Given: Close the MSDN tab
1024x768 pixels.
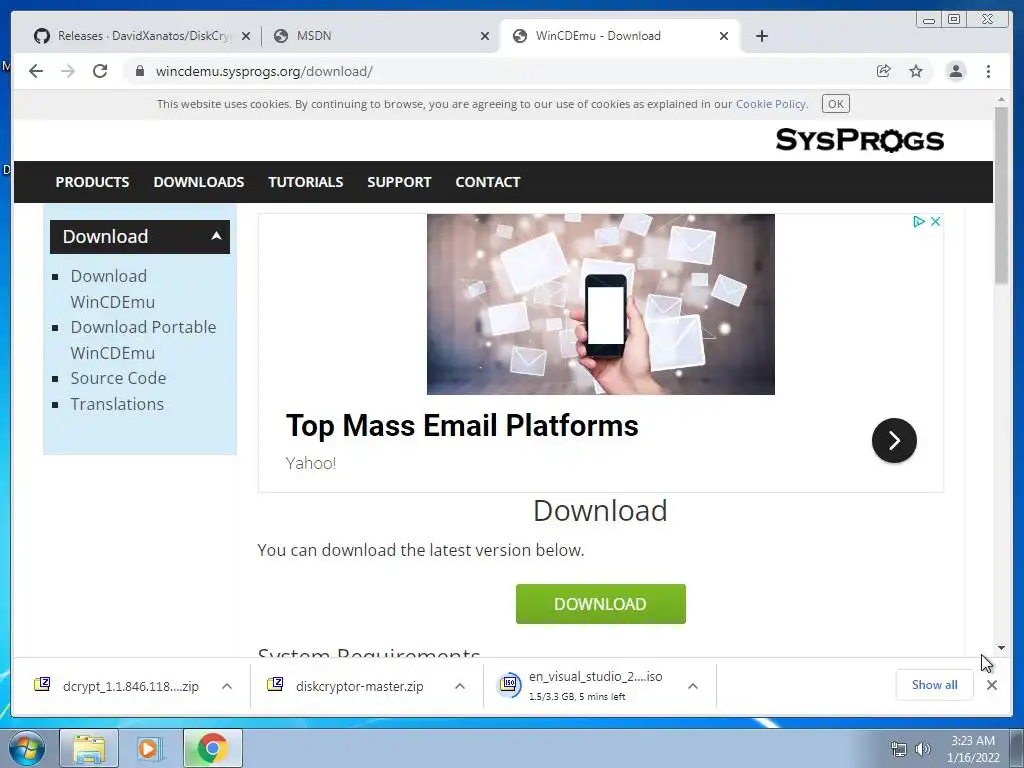Looking at the screenshot, I should [x=485, y=37].
